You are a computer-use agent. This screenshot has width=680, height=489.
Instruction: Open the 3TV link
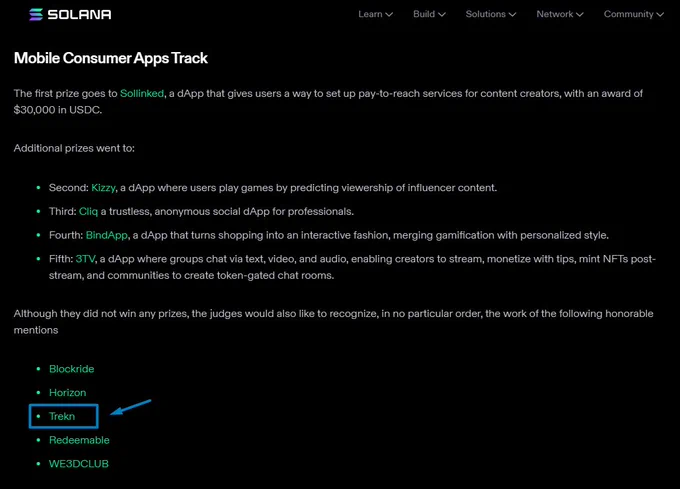click(x=85, y=259)
